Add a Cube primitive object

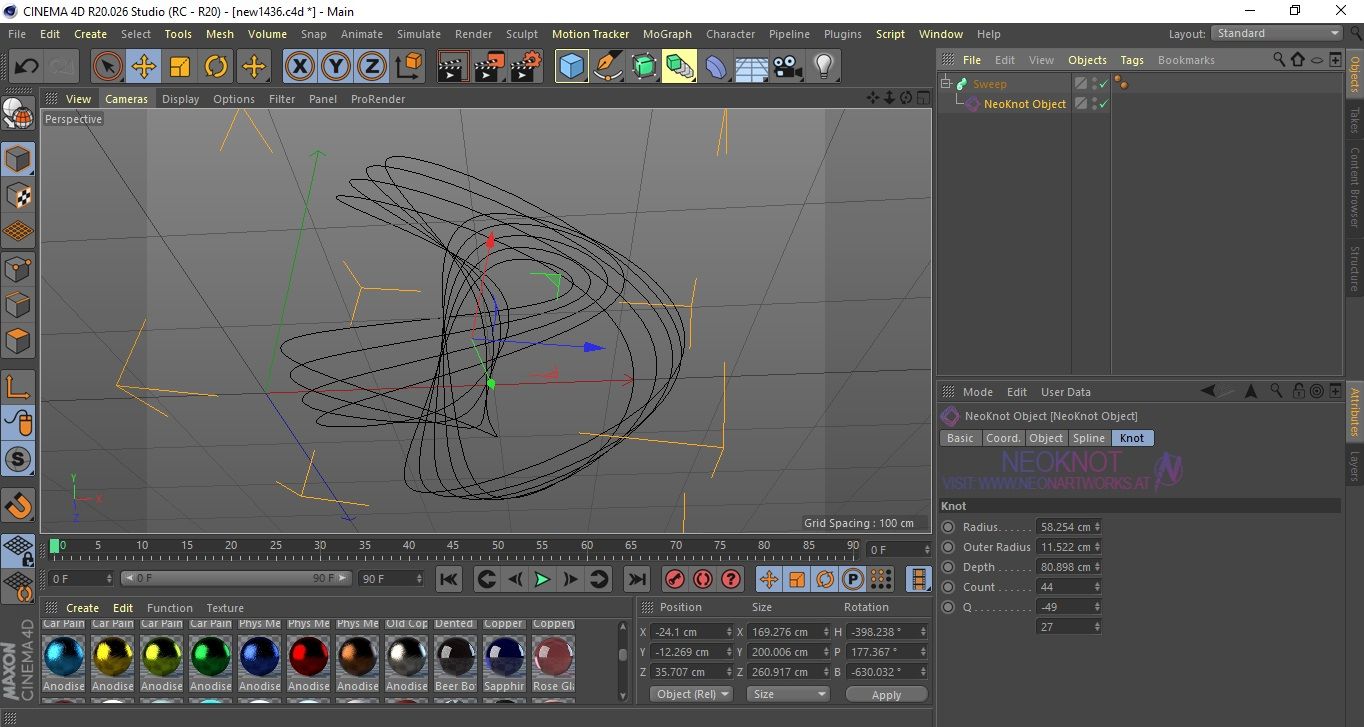point(571,67)
